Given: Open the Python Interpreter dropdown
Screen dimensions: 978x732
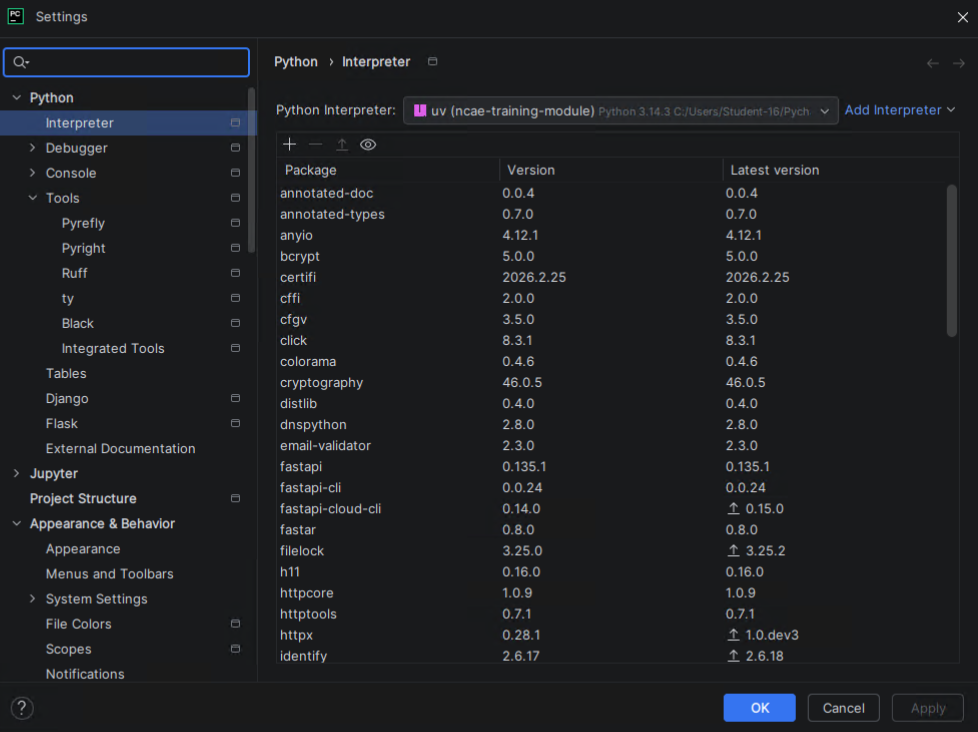Looking at the screenshot, I should pos(621,111).
